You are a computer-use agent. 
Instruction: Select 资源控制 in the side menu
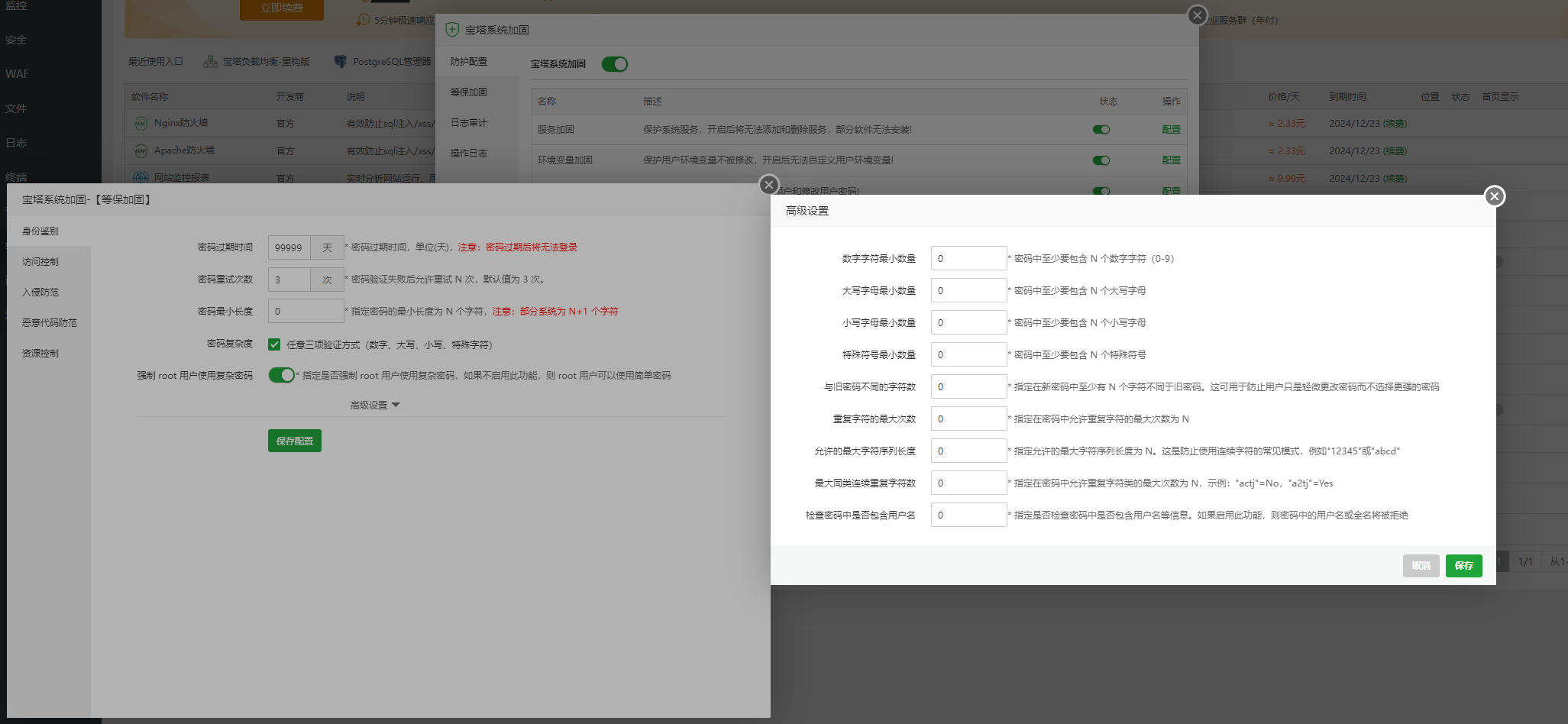pyautogui.click(x=49, y=354)
